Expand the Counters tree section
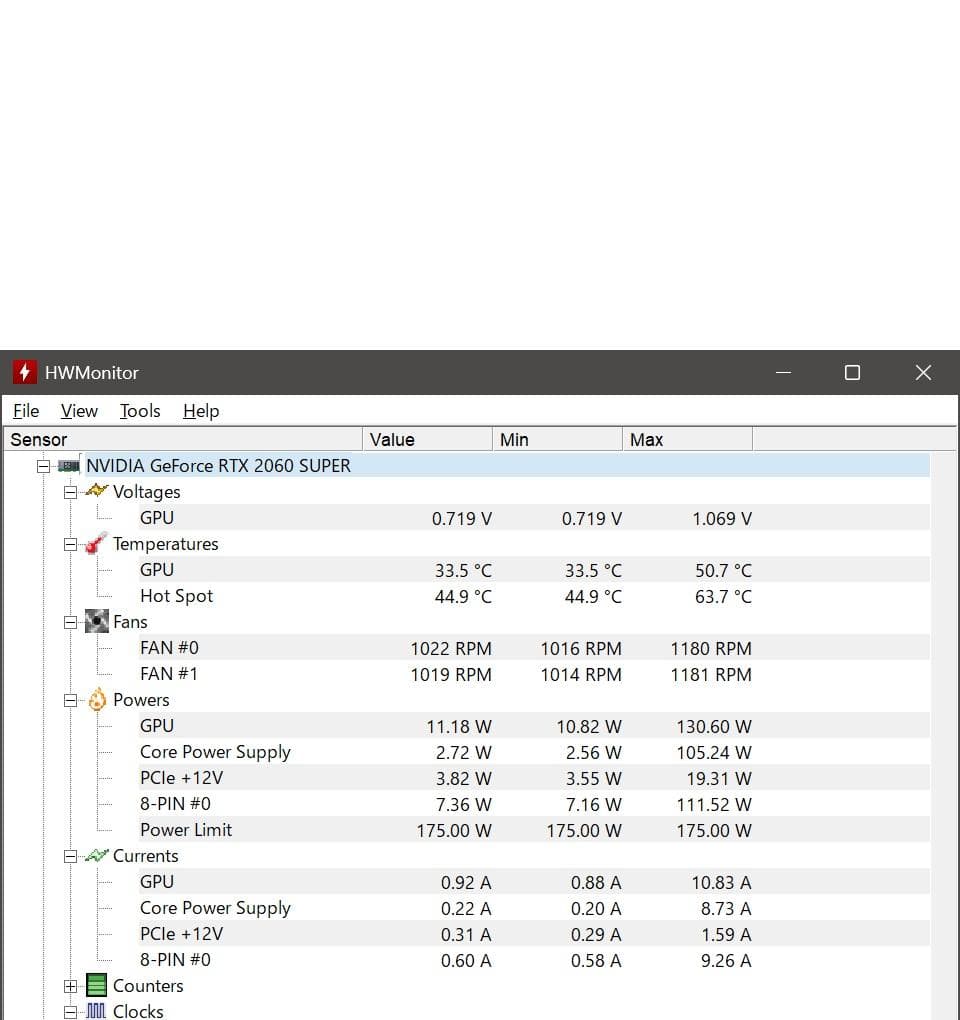The height and width of the screenshot is (1020, 960). tap(70, 986)
